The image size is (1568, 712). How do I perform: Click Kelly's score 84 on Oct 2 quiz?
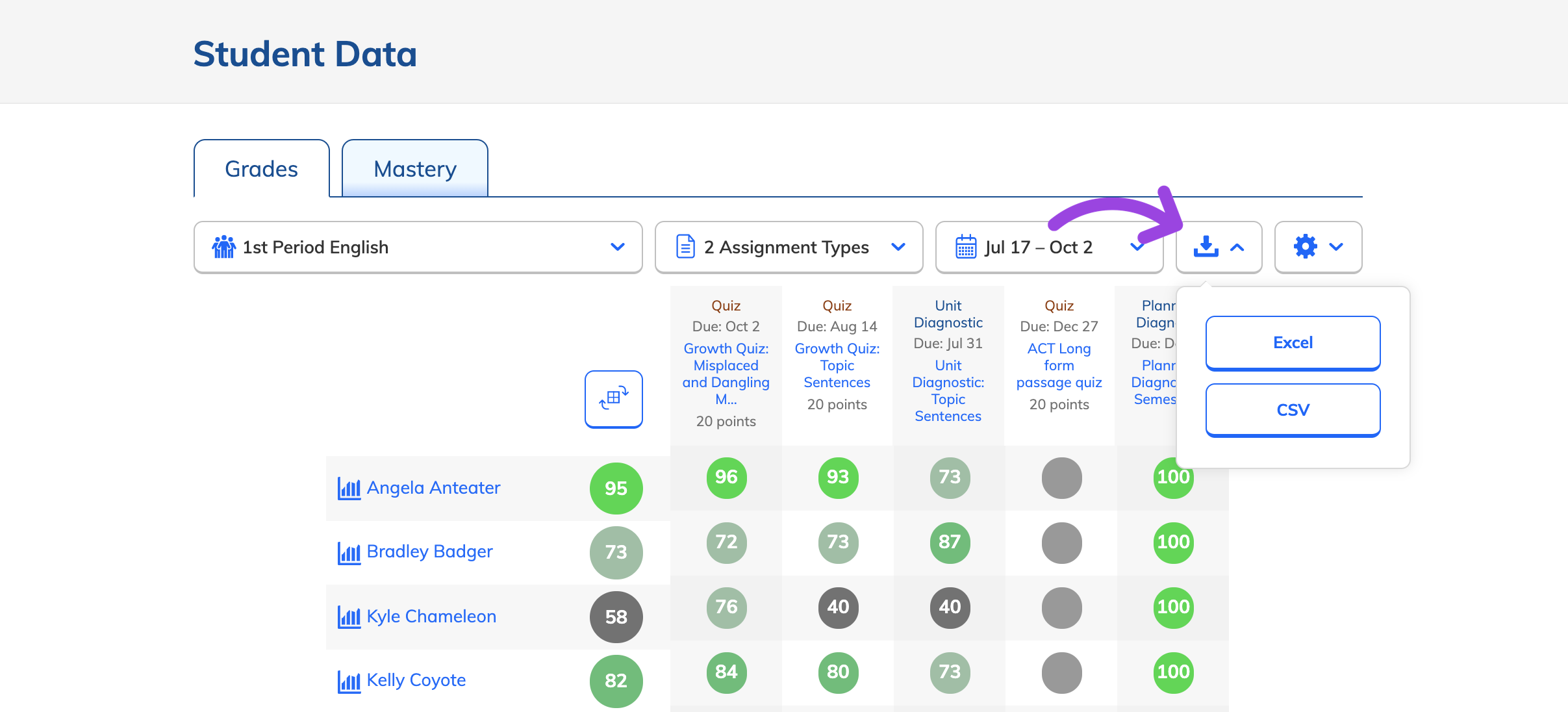(727, 672)
